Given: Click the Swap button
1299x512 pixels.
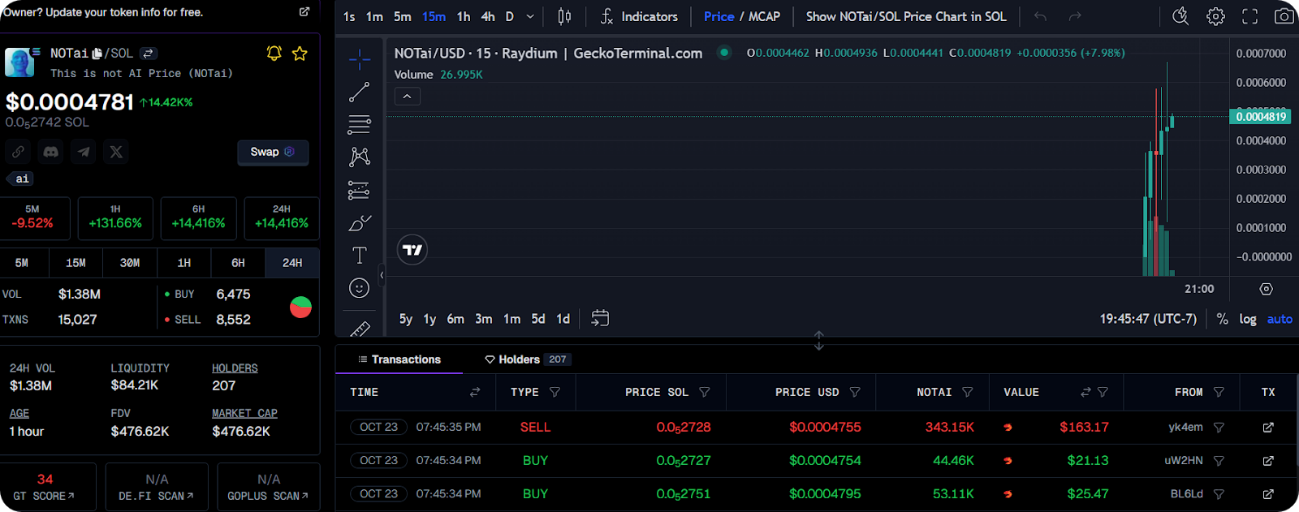Looking at the screenshot, I should [273, 152].
